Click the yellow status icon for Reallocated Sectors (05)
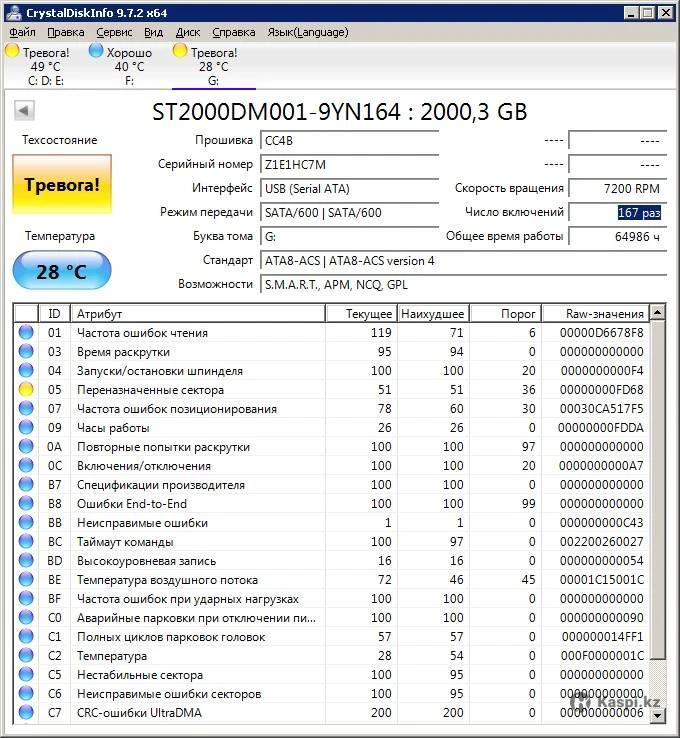The image size is (680, 738). (26, 390)
